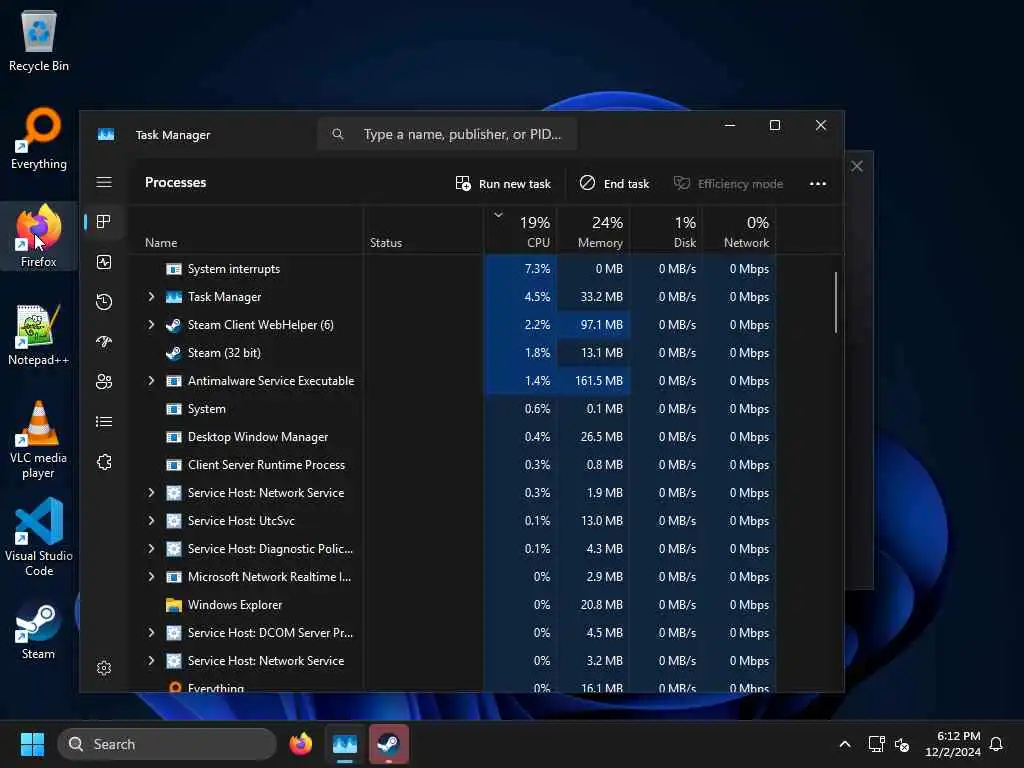This screenshot has width=1024, height=768.
Task: Sort processes by the Network column header
Action: pyautogui.click(x=739, y=231)
